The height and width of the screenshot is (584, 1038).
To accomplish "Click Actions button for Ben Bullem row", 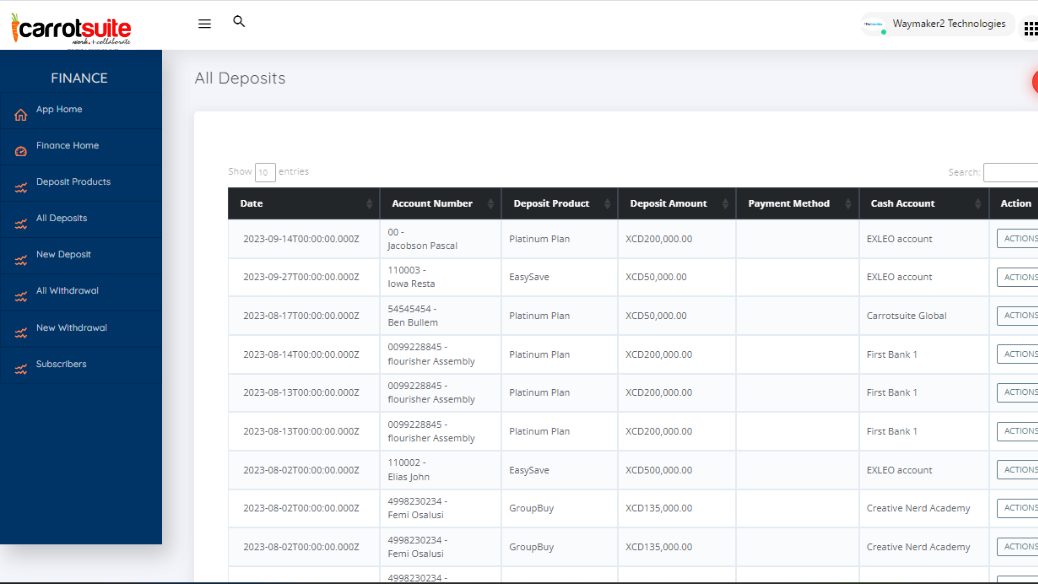I will pos(1018,316).
